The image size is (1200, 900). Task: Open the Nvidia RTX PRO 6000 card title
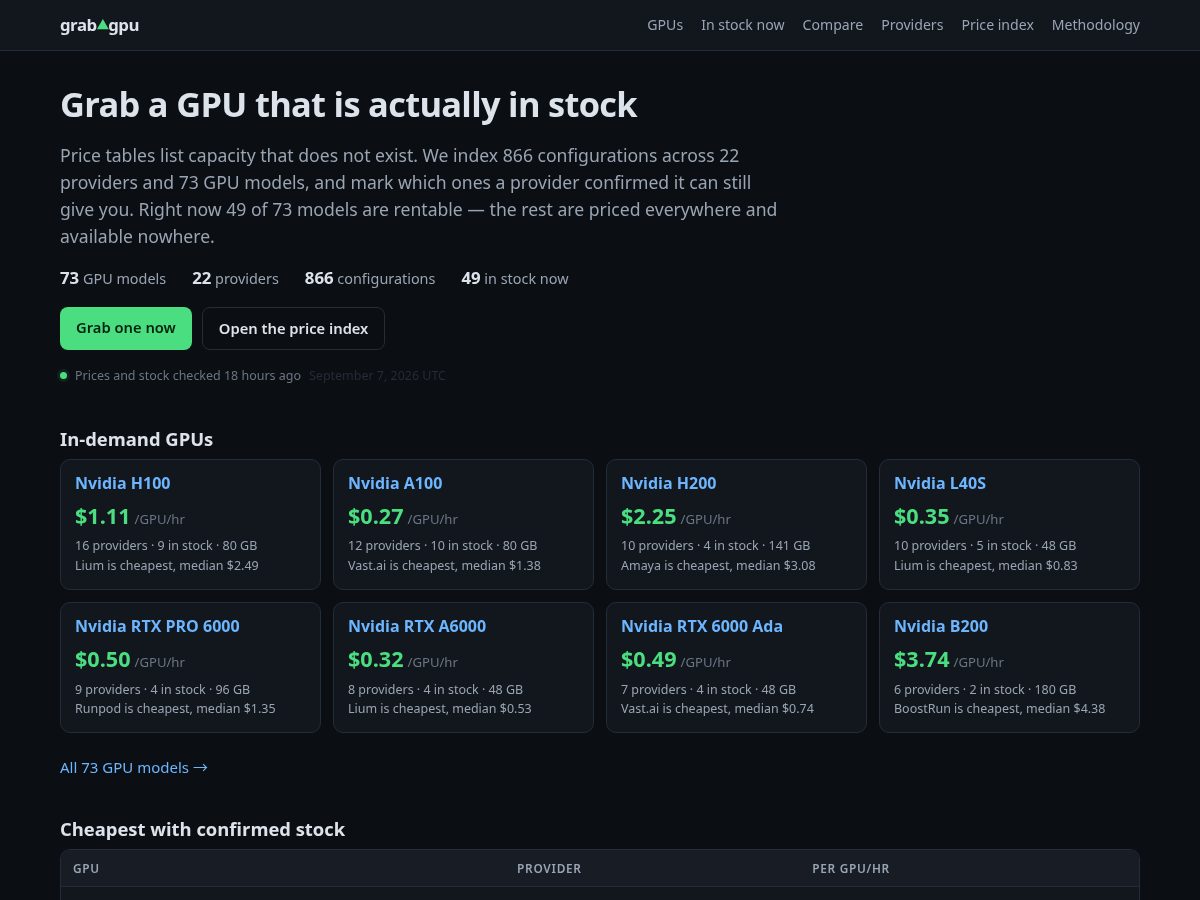pyautogui.click(x=157, y=626)
